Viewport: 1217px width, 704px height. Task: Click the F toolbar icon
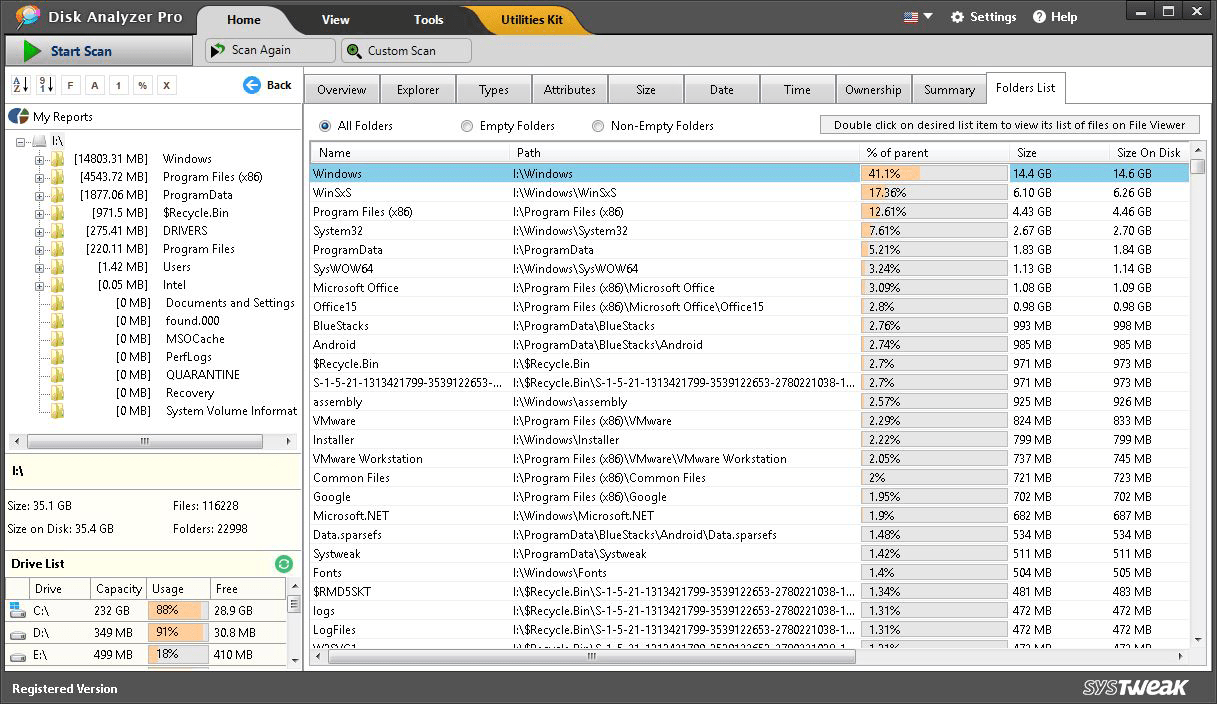click(x=70, y=86)
